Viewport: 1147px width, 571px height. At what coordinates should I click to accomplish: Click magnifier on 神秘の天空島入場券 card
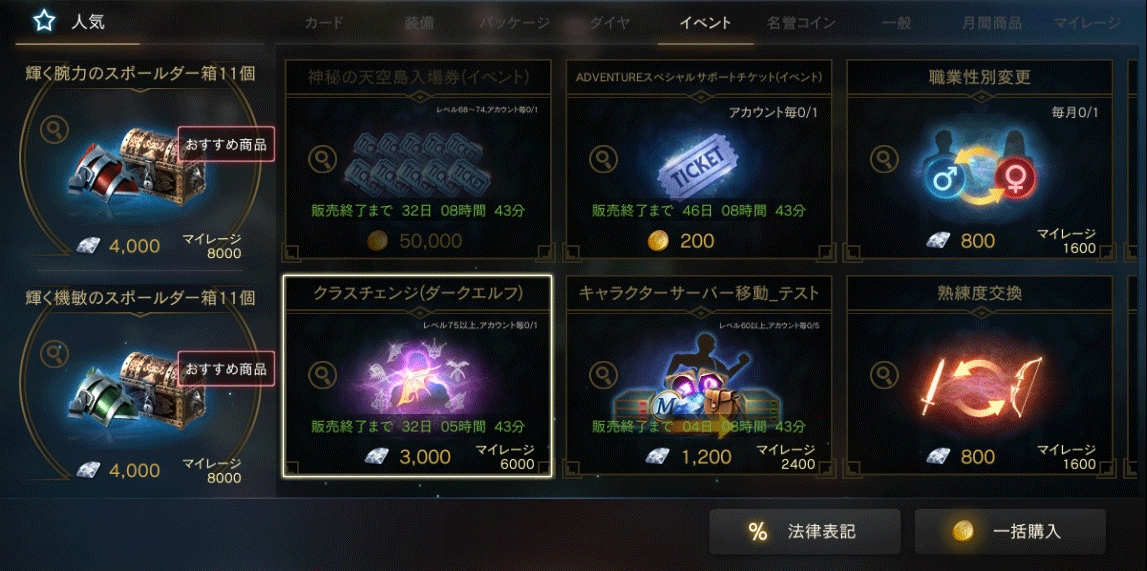(x=322, y=156)
